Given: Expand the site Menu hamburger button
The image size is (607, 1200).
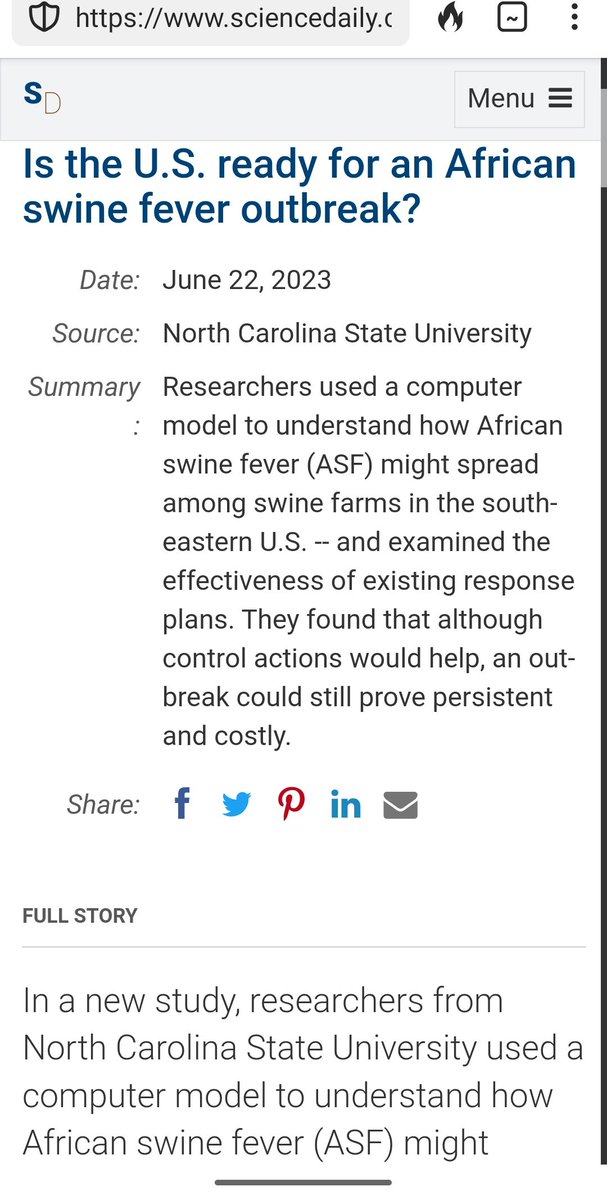Looking at the screenshot, I should pos(519,98).
